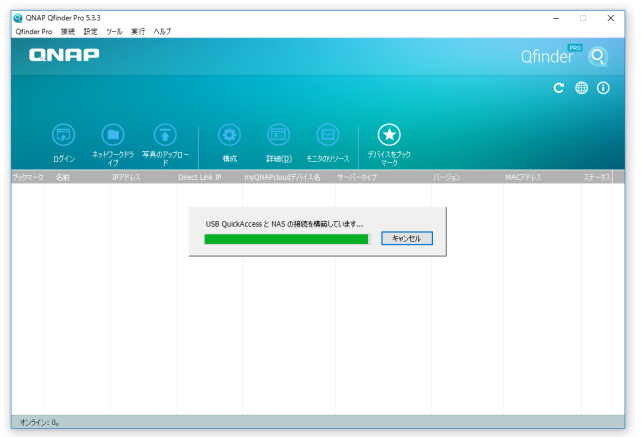Image resolution: width=642 pixels, height=437 pixels.
Task: Sort by MACアドレス column header
Action: 542,177
